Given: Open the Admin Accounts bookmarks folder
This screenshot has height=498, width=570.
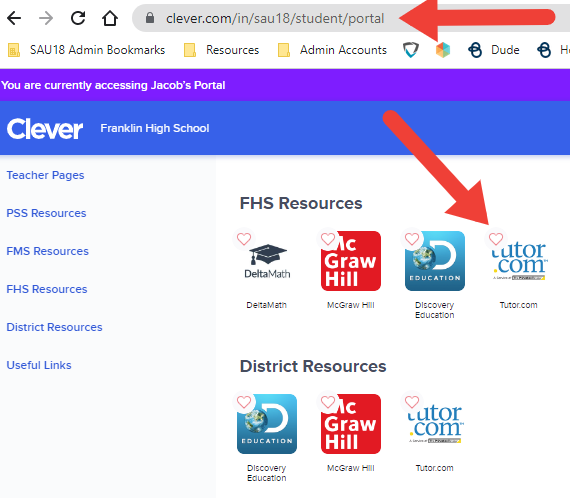Looking at the screenshot, I should pos(332,50).
